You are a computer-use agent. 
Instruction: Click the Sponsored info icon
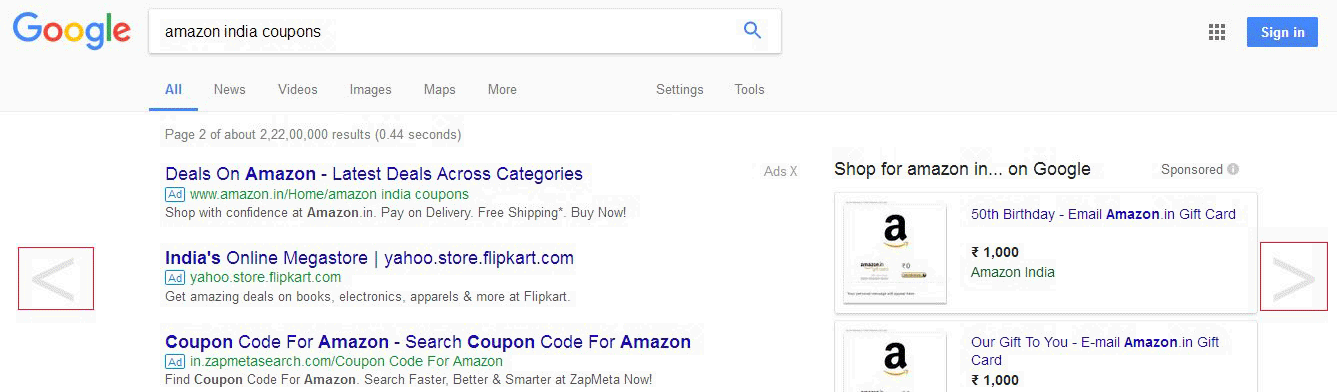point(1233,170)
